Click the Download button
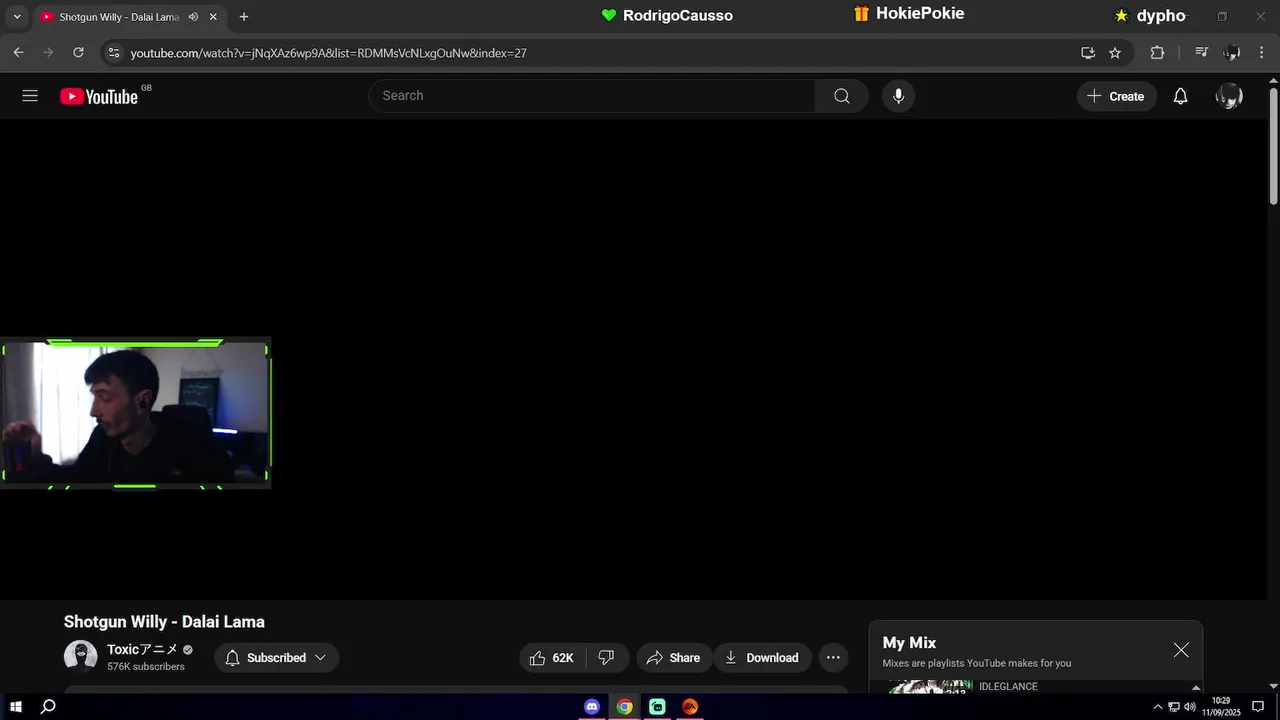 762,658
